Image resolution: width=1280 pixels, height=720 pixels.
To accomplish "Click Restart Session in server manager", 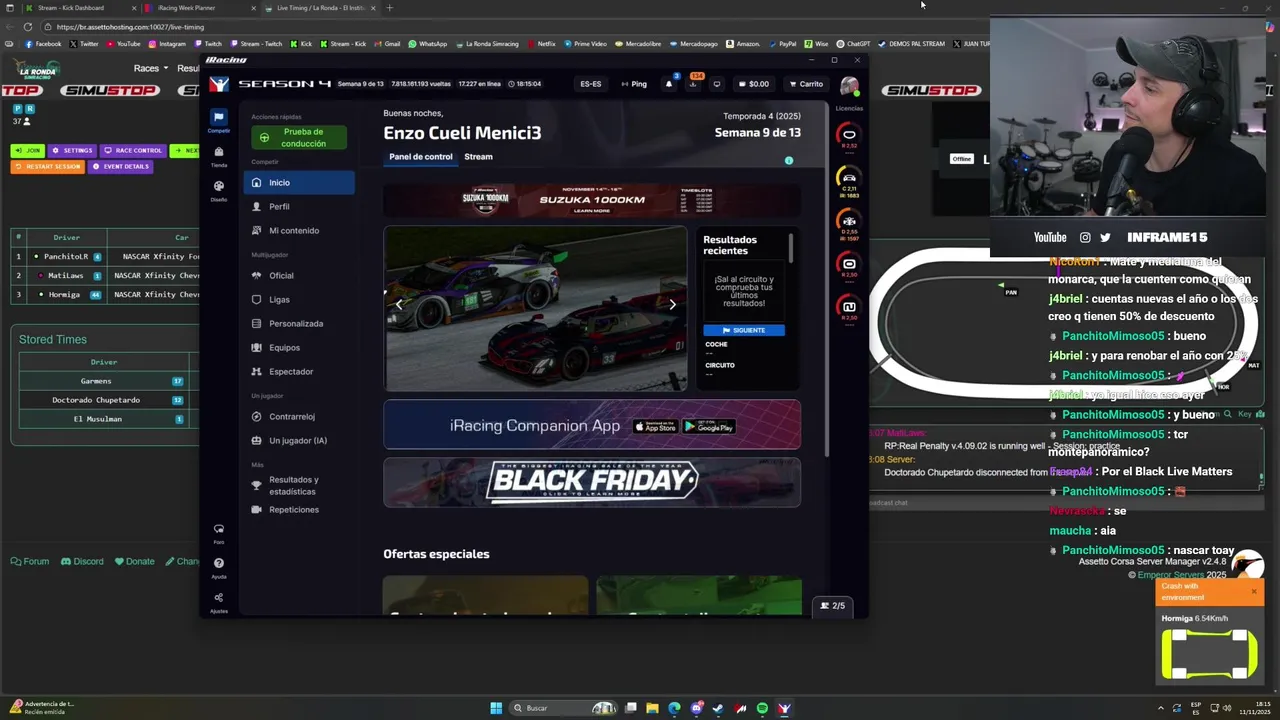I will click(x=48, y=167).
